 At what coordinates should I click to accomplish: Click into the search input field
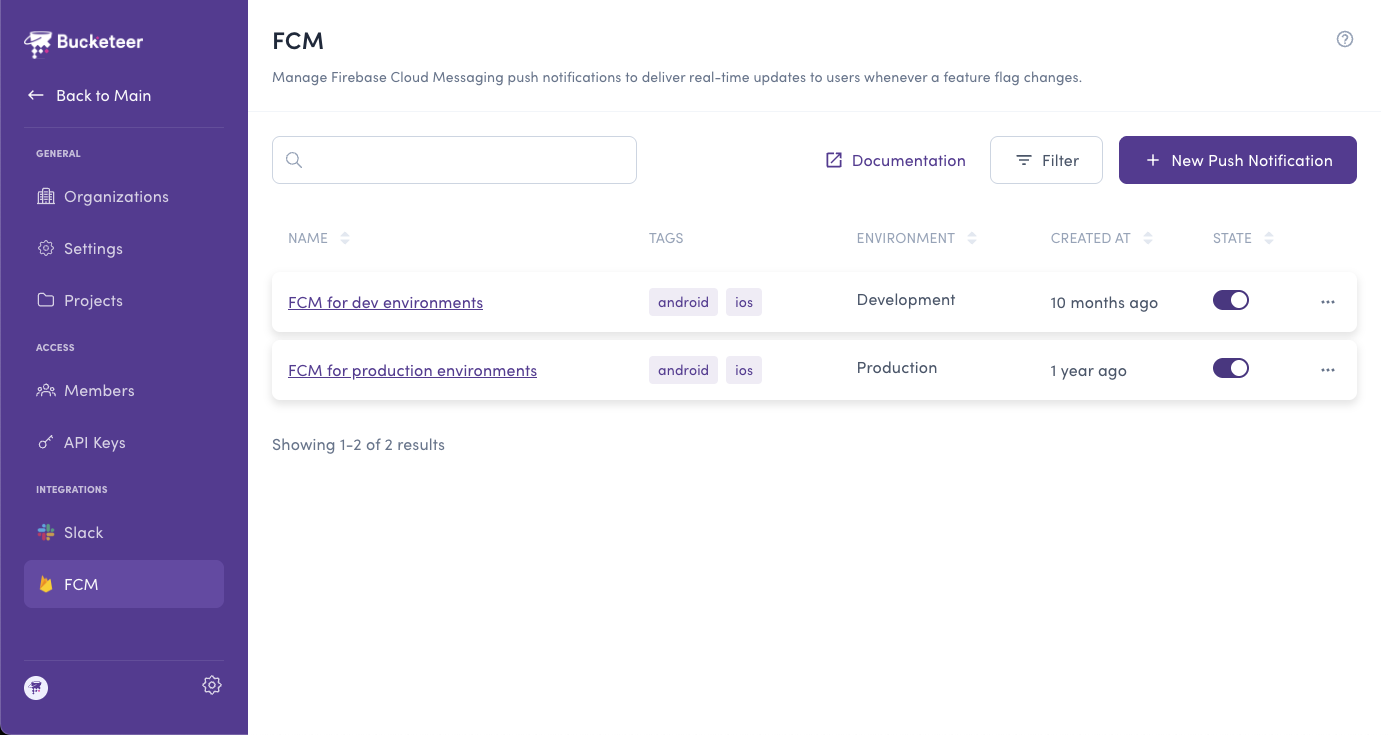[x=468, y=160]
